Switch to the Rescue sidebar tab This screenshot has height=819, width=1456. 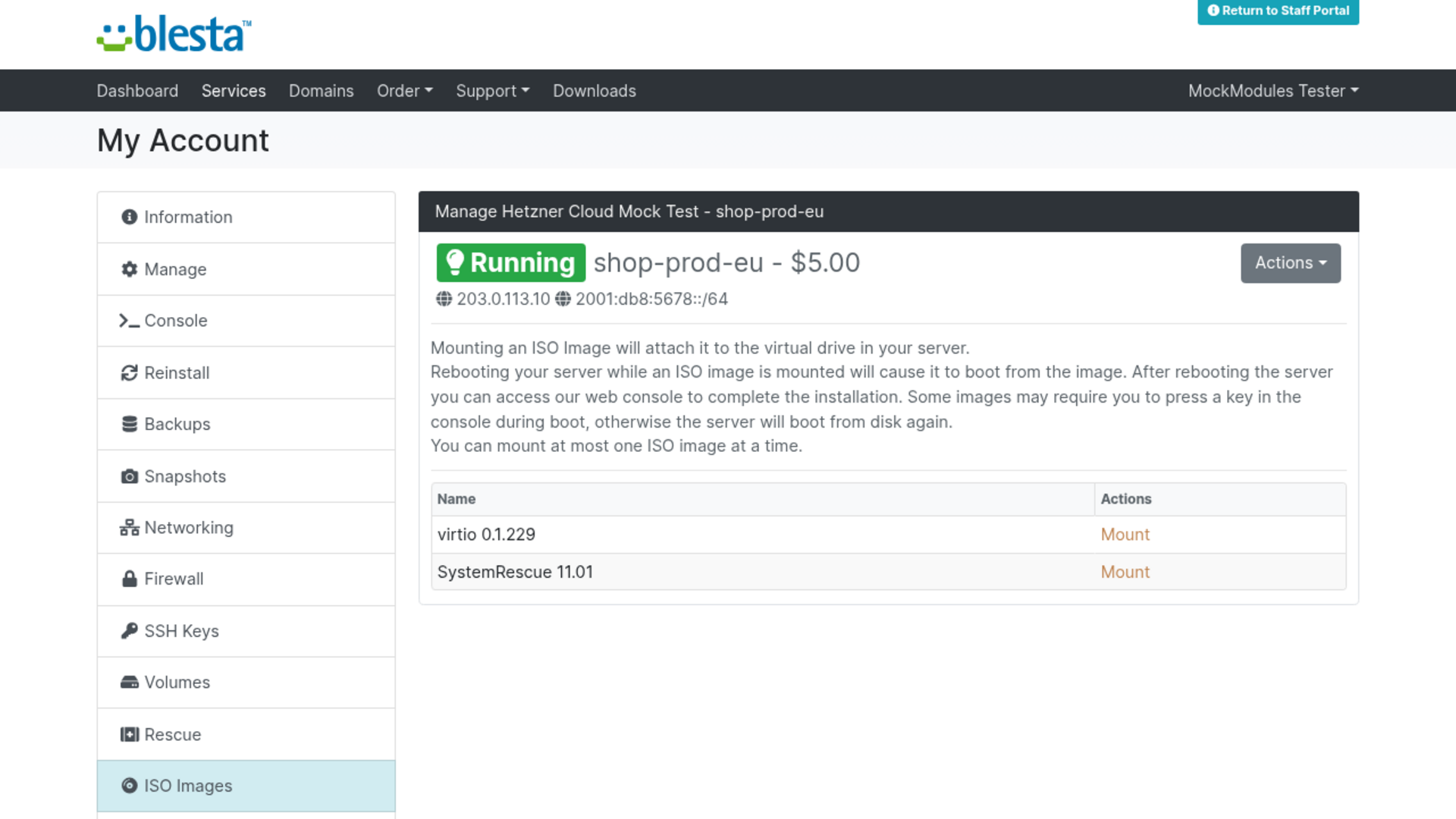pyautogui.click(x=246, y=735)
